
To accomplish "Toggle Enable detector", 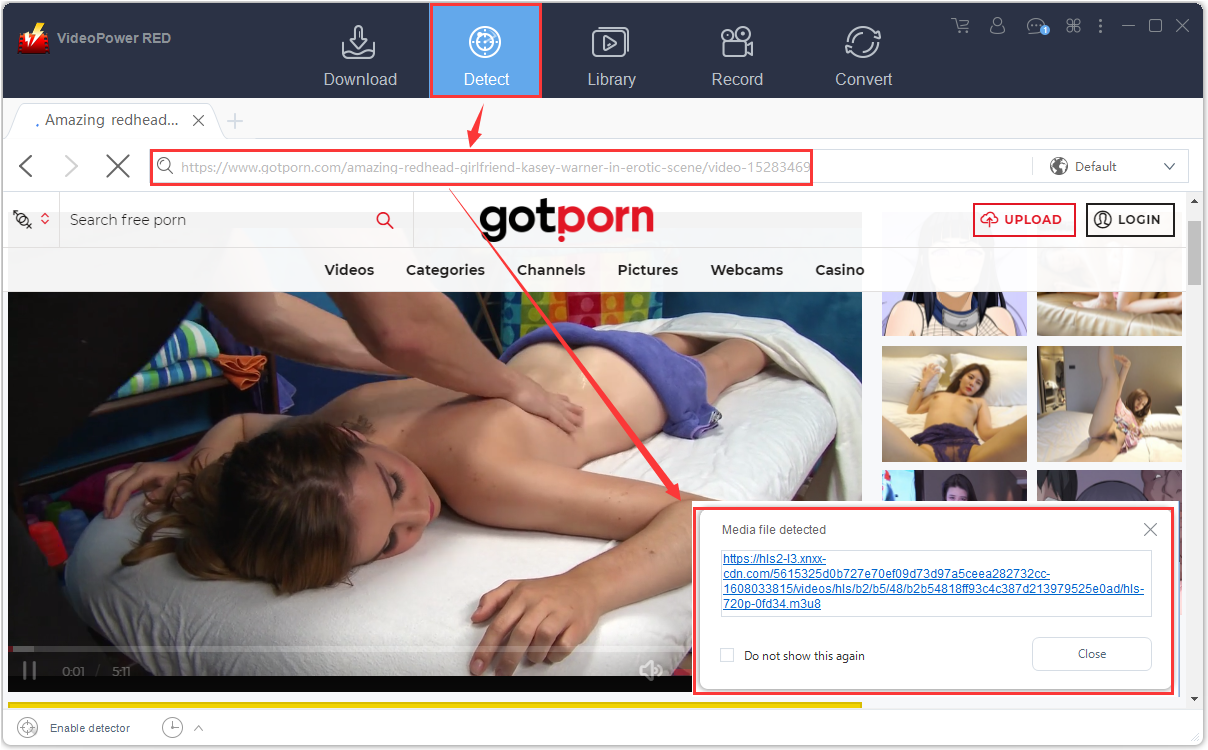I will coord(74,728).
